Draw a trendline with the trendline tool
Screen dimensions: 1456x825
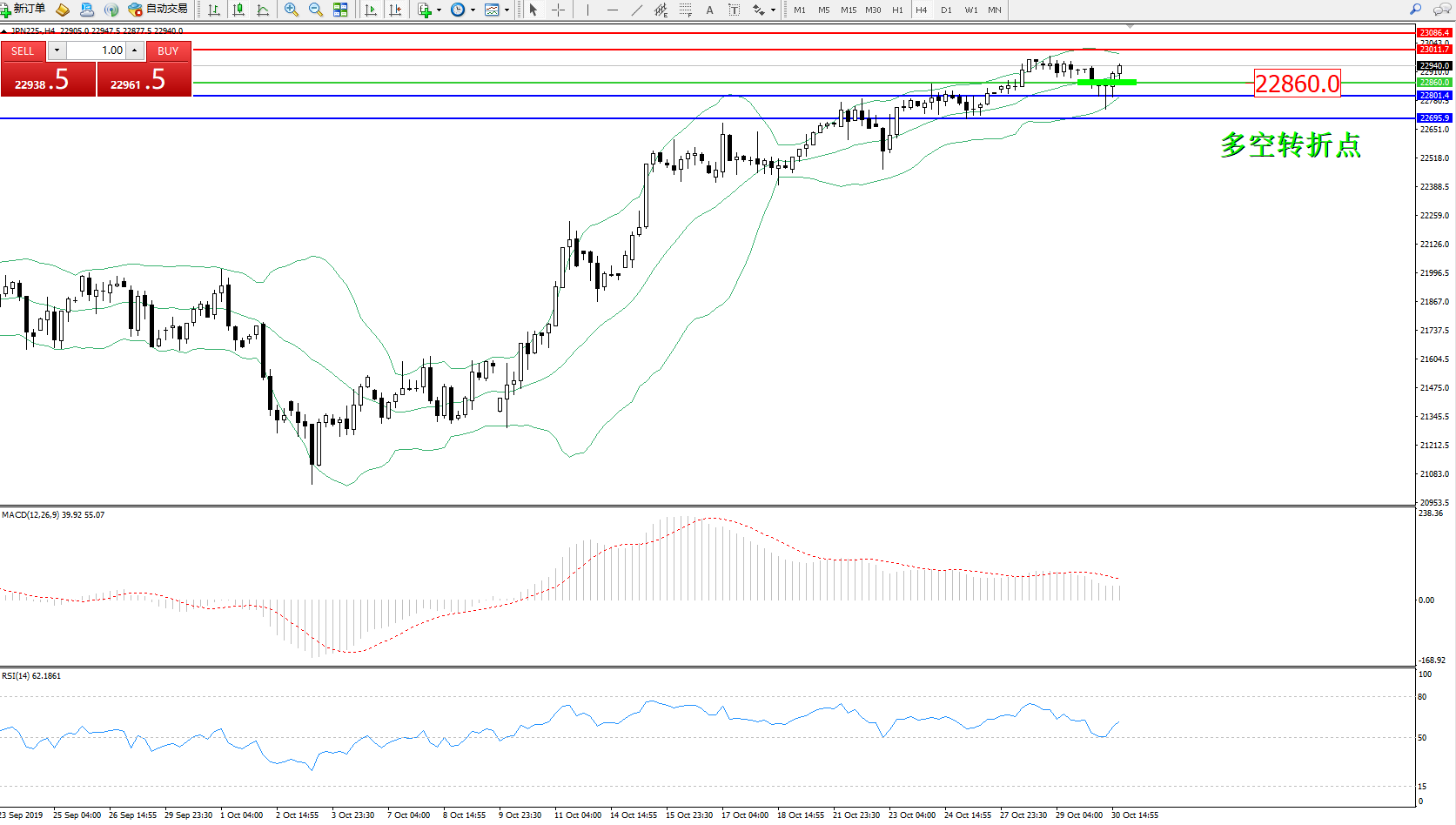(x=637, y=10)
